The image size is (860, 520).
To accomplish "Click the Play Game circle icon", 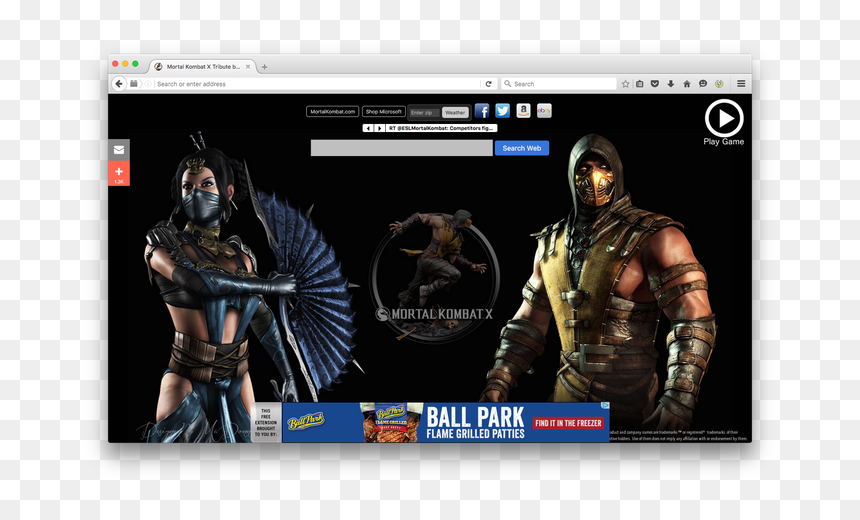I will [724, 118].
